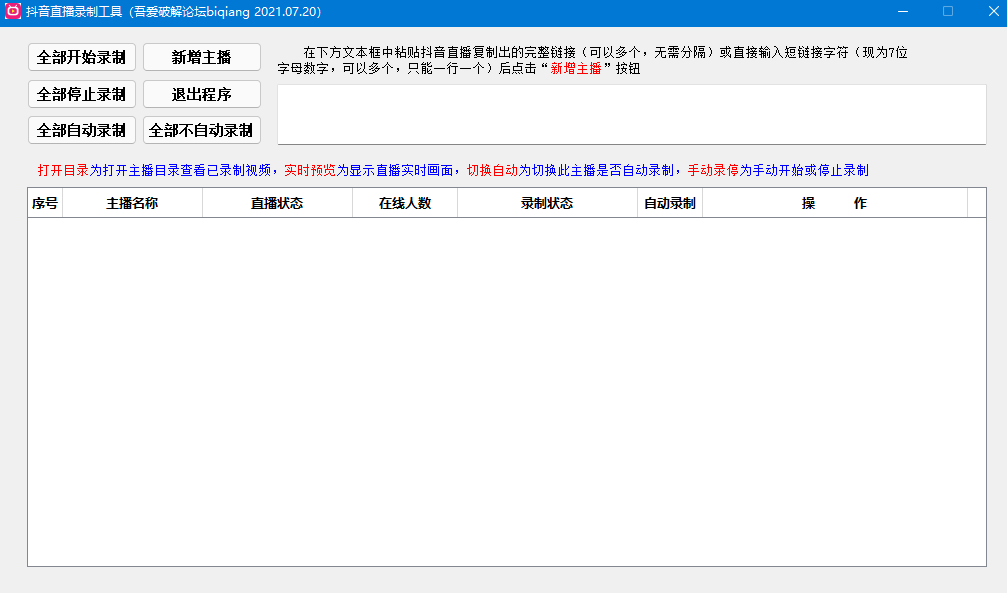Click the 直播状态 column header
The image size is (1007, 593).
coord(277,203)
